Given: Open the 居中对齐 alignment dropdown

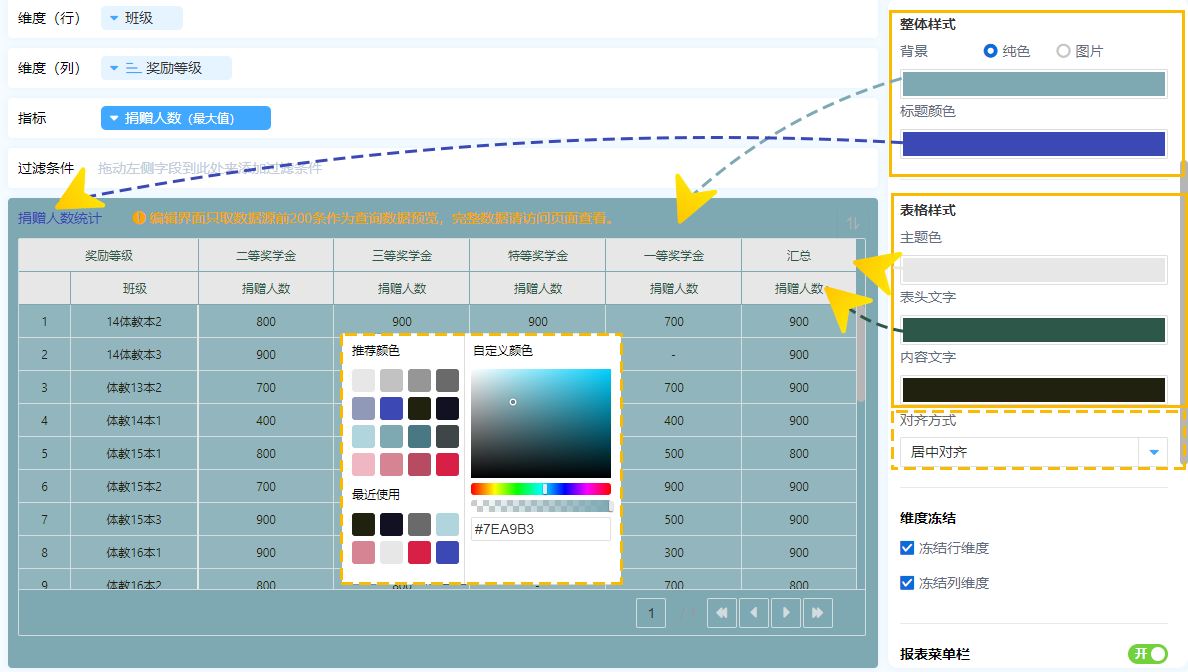Looking at the screenshot, I should point(1155,452).
